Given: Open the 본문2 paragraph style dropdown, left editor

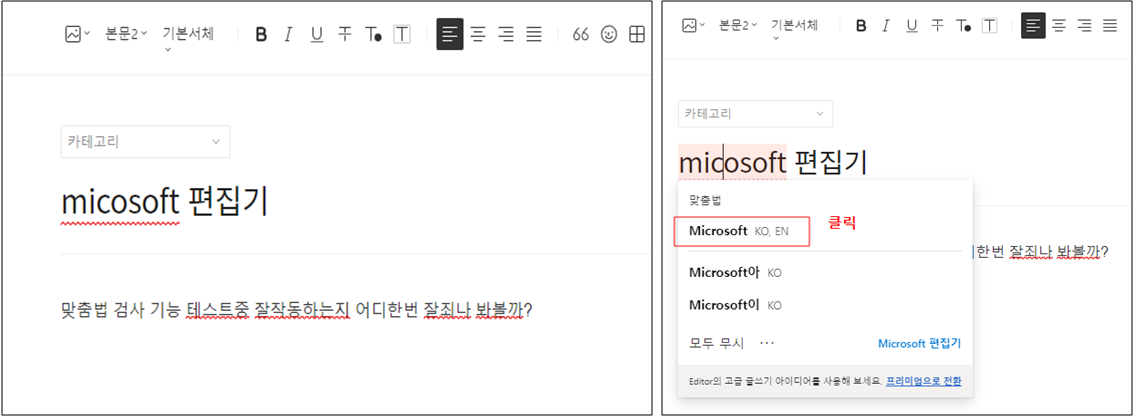Looking at the screenshot, I should pyautogui.click(x=126, y=34).
